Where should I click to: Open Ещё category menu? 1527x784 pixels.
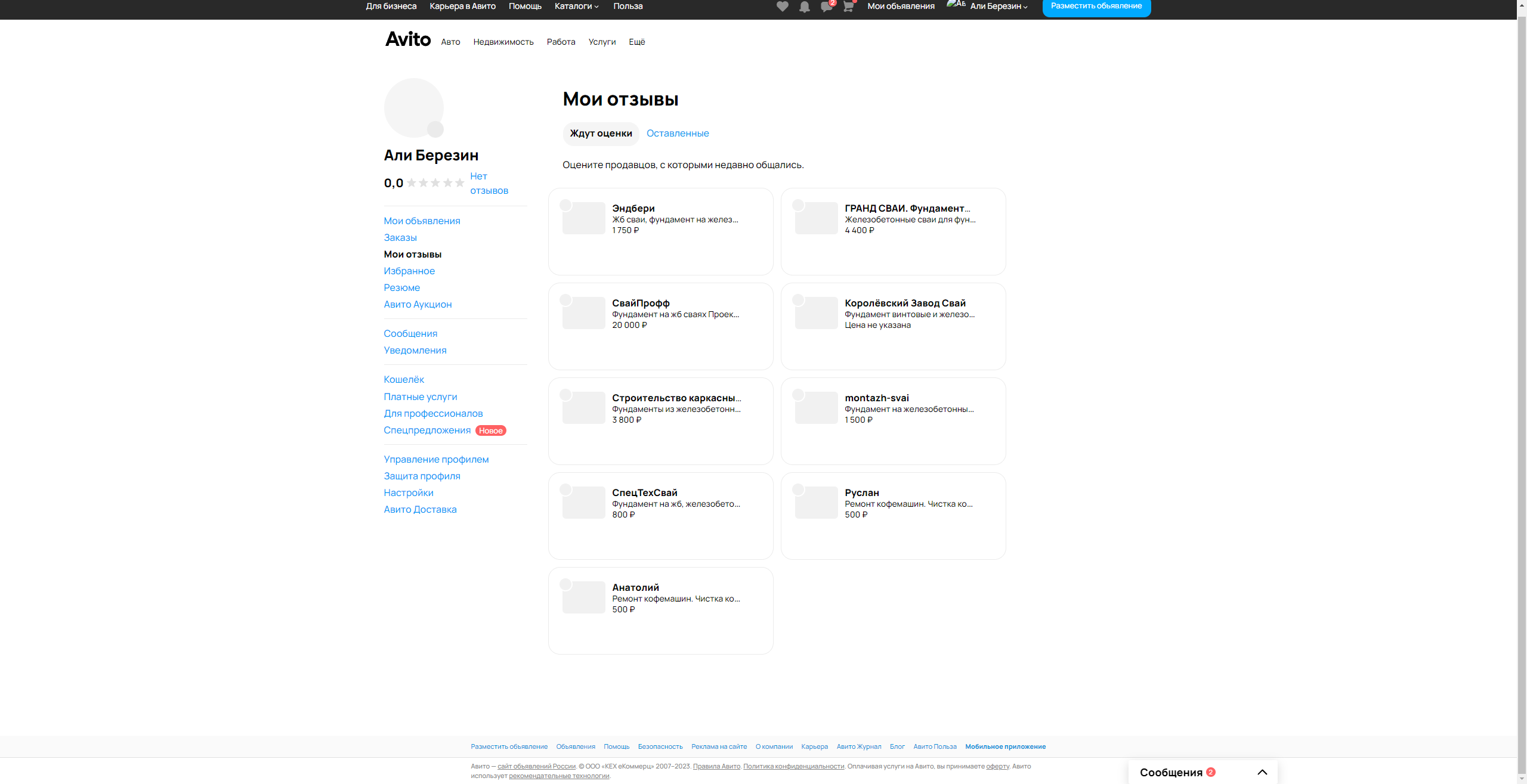click(636, 42)
